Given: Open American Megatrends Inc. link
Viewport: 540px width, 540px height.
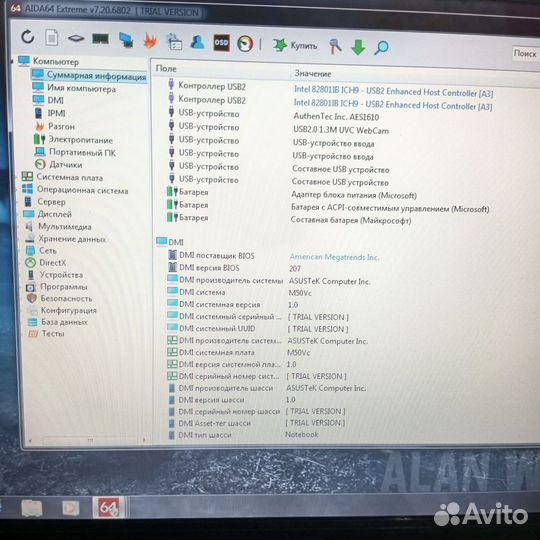Looking at the screenshot, I should pyautogui.click(x=334, y=257).
